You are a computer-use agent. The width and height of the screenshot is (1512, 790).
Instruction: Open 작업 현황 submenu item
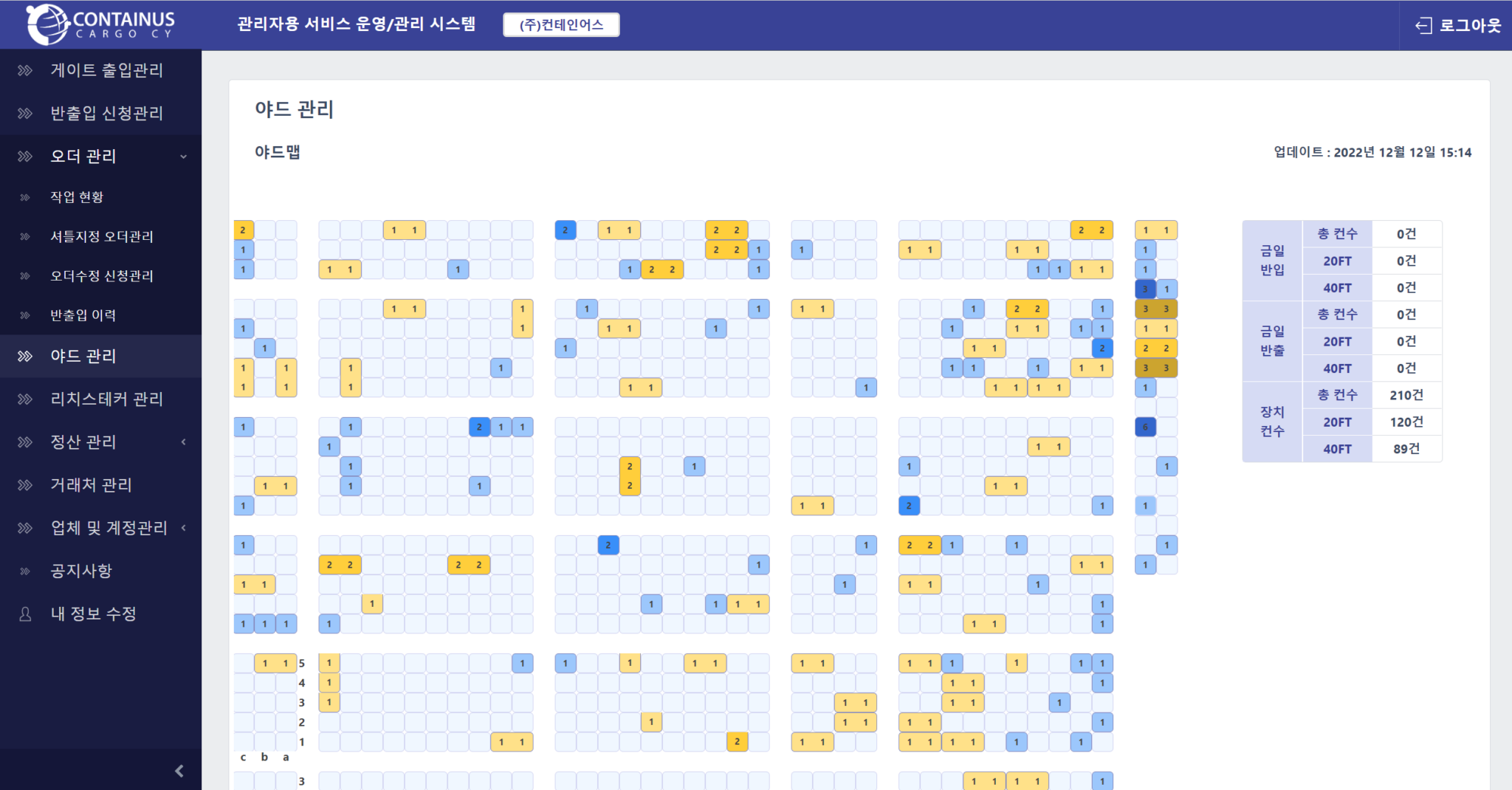click(77, 197)
